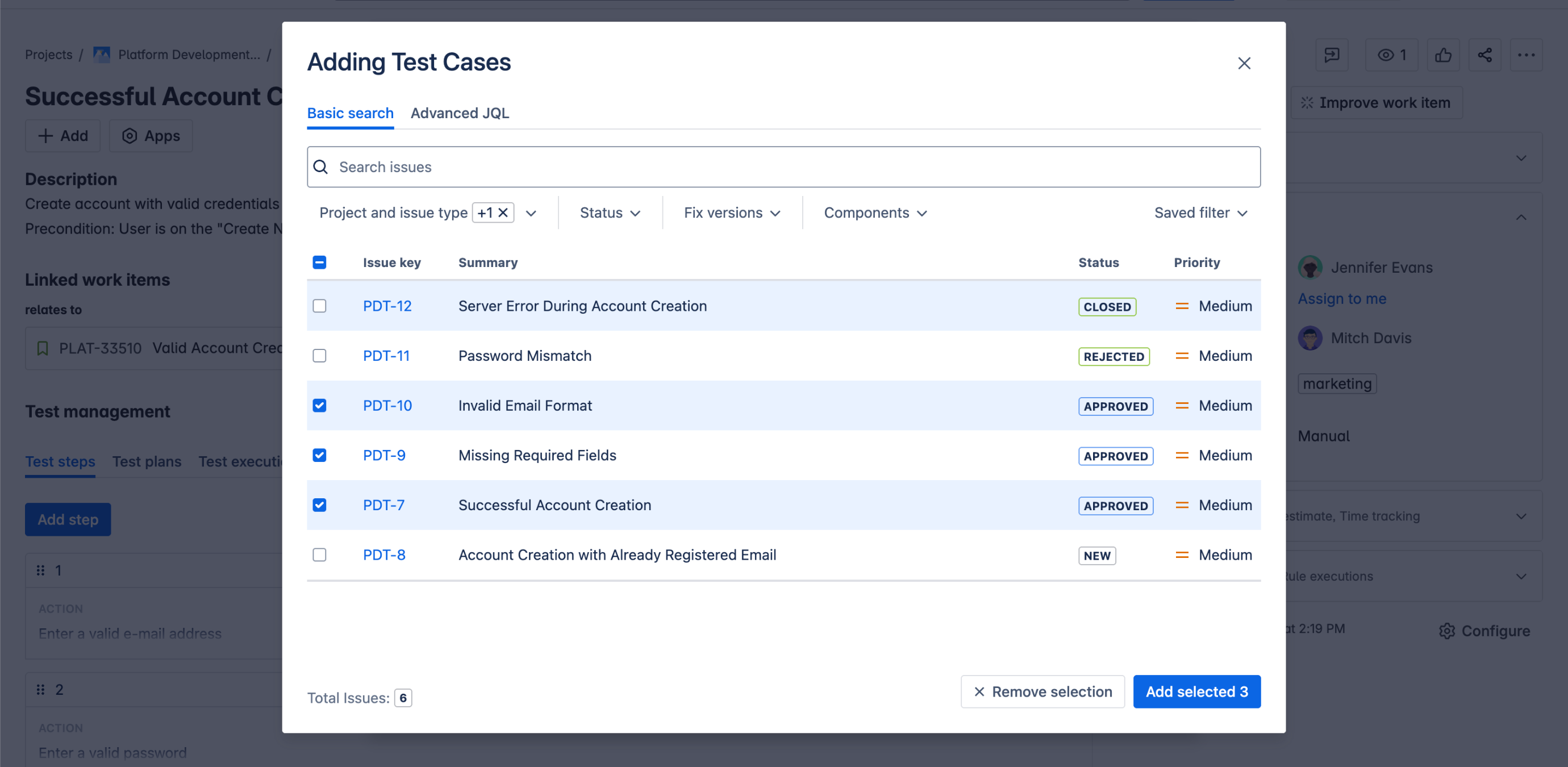
Task: Expand the top right panel chevron
Action: (x=1520, y=159)
